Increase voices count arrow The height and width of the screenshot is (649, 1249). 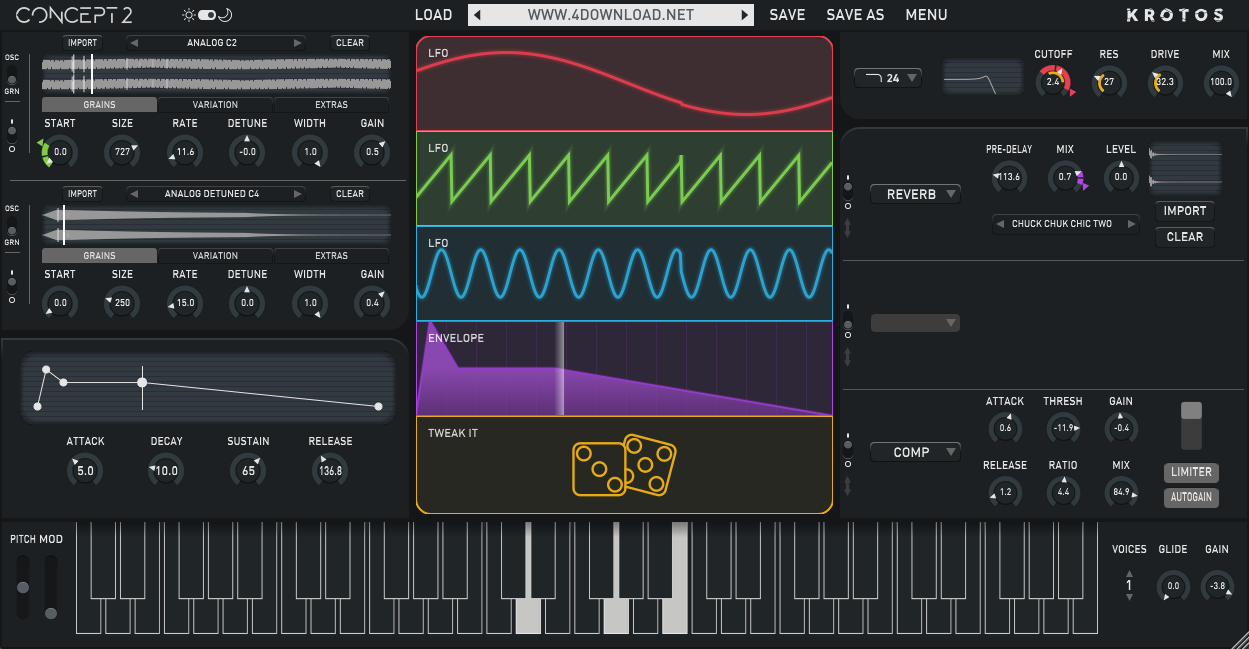point(1130,572)
